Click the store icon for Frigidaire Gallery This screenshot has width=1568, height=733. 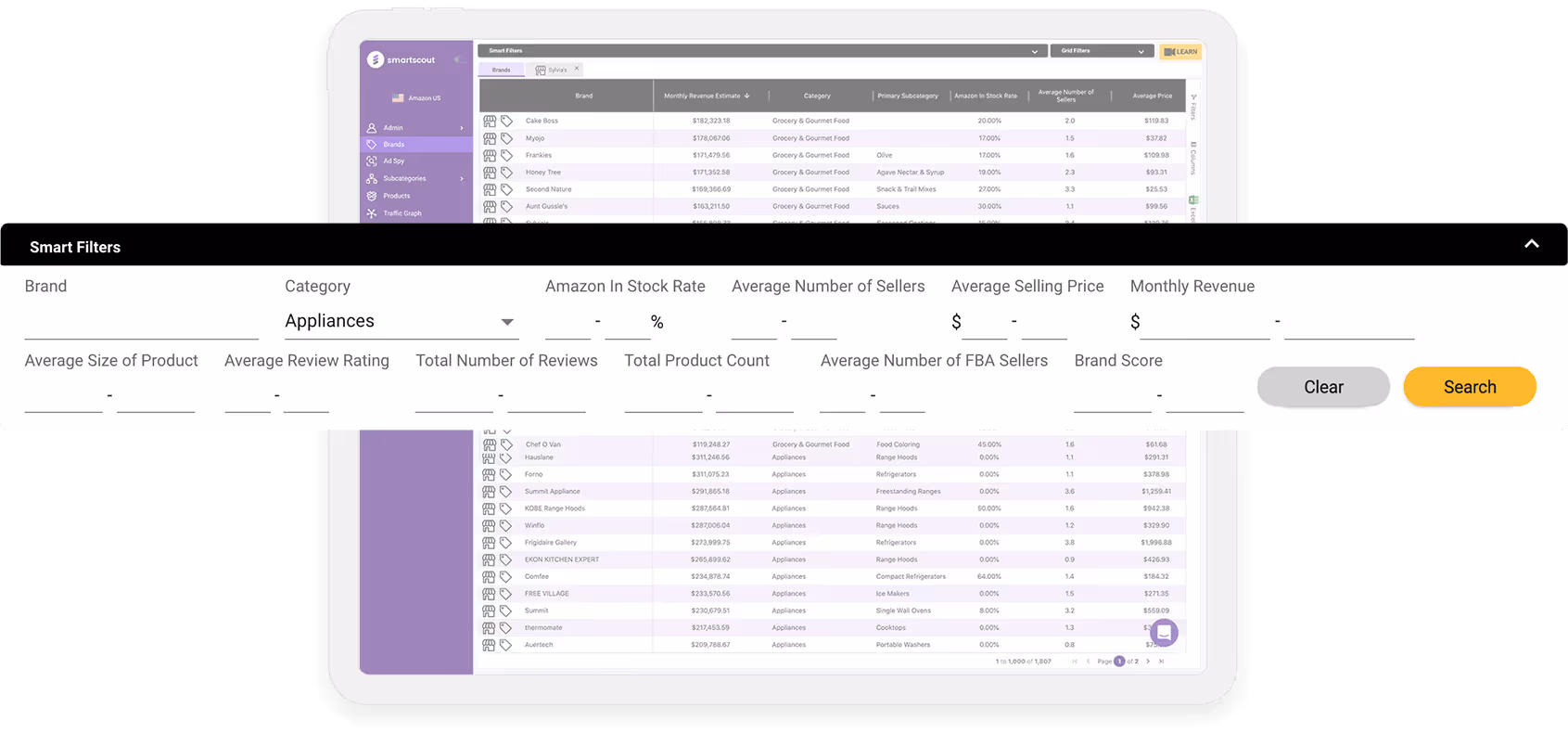[x=489, y=543]
